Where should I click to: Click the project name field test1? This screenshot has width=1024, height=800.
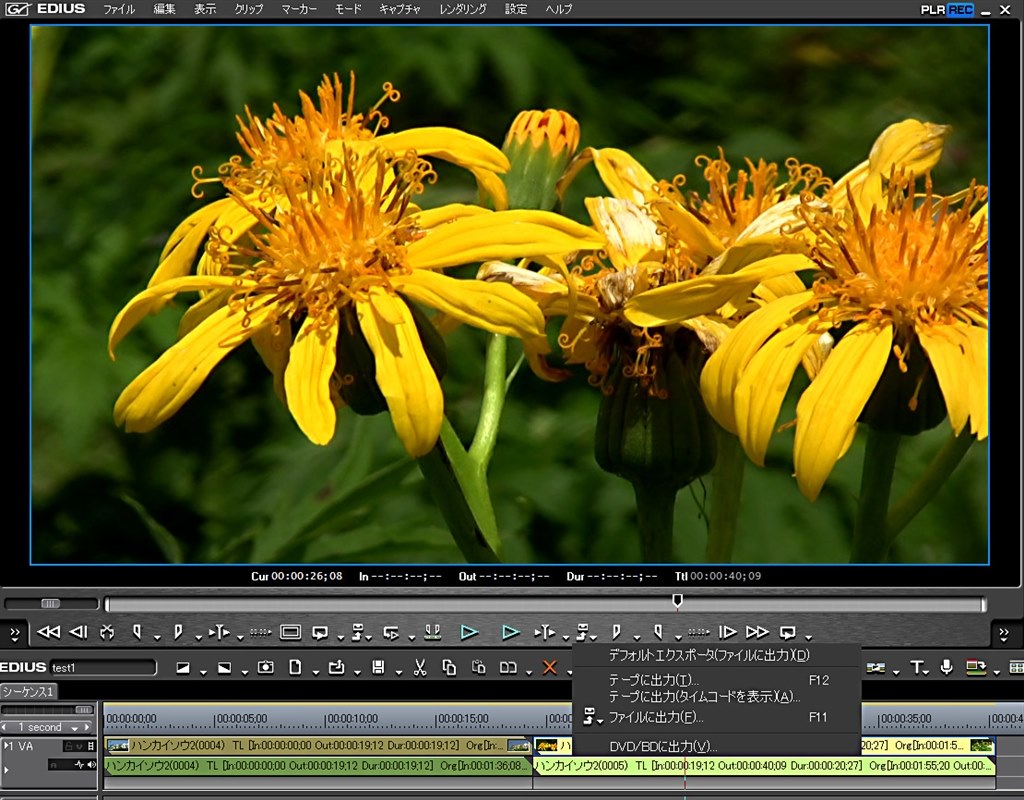[103, 667]
